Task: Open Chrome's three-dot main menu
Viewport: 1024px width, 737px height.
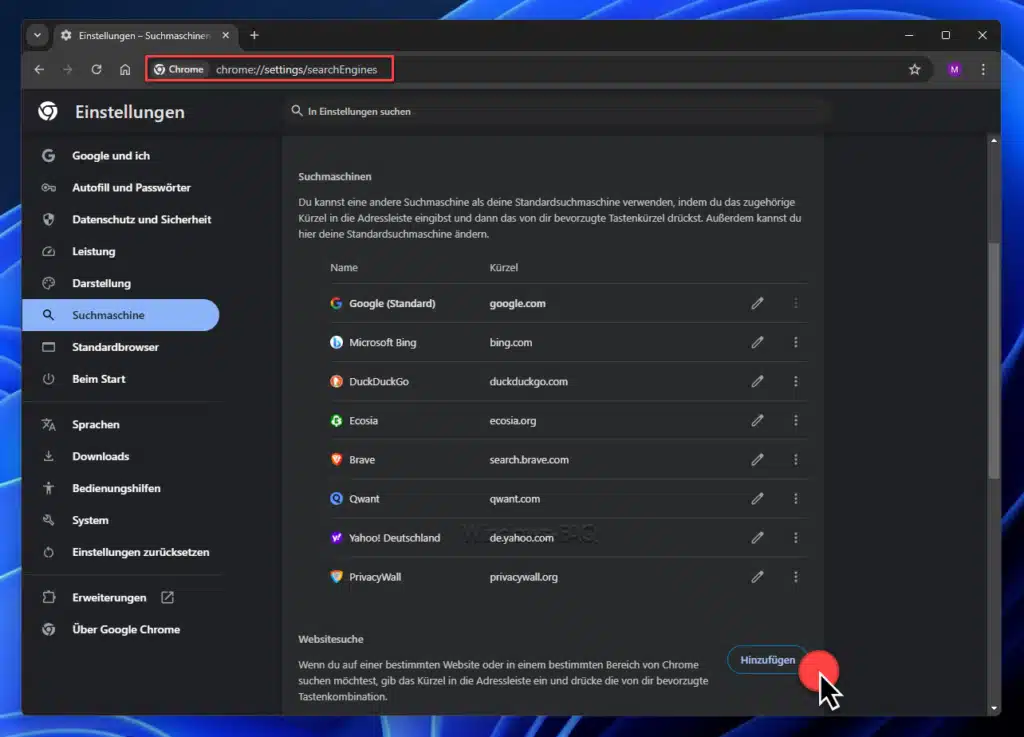Action: coord(983,69)
